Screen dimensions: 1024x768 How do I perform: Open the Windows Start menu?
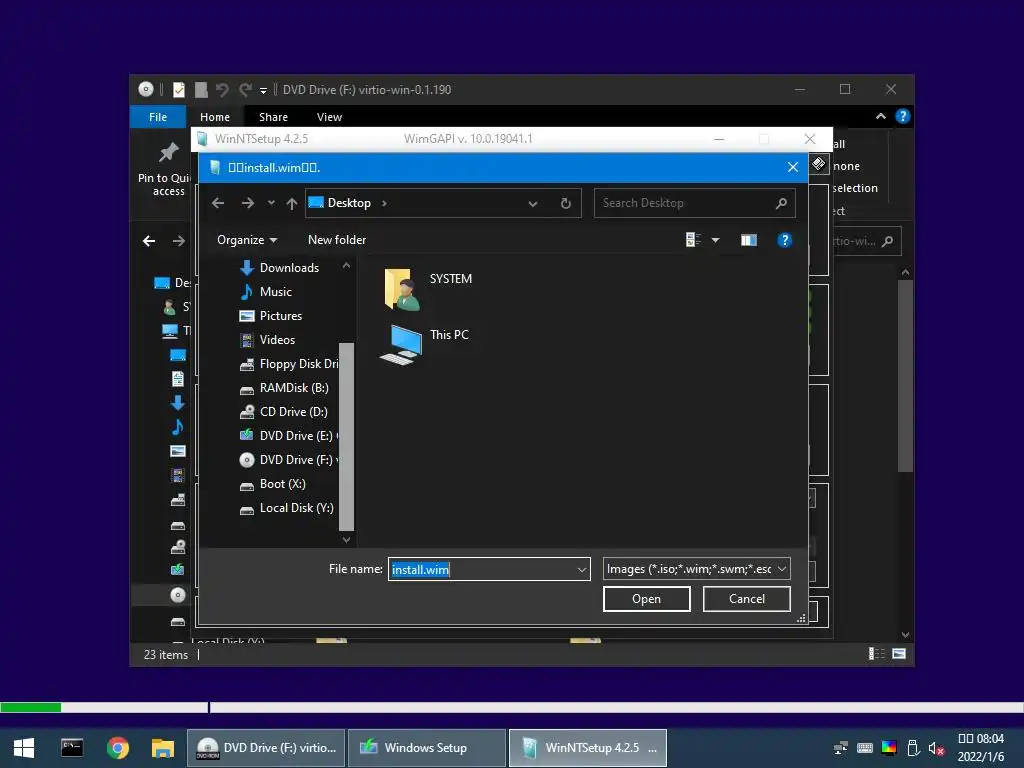tap(24, 748)
